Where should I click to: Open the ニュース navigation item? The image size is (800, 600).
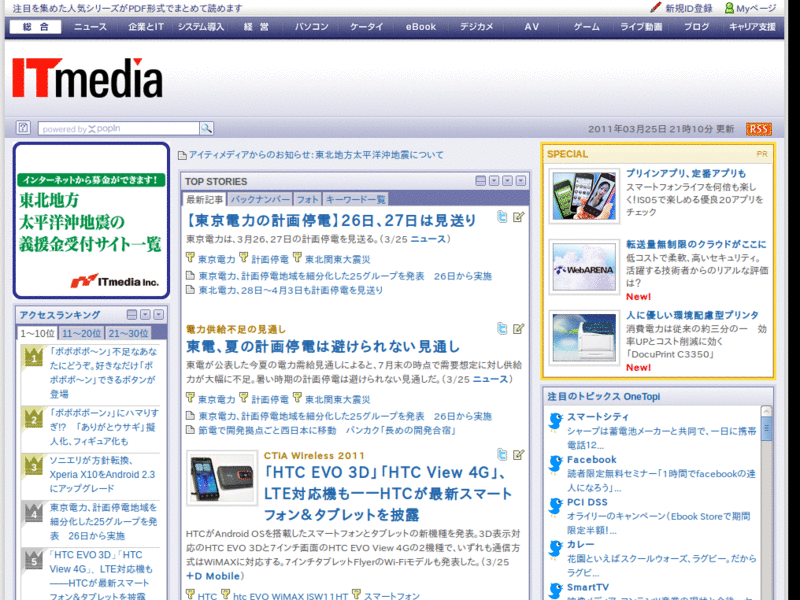[x=90, y=27]
